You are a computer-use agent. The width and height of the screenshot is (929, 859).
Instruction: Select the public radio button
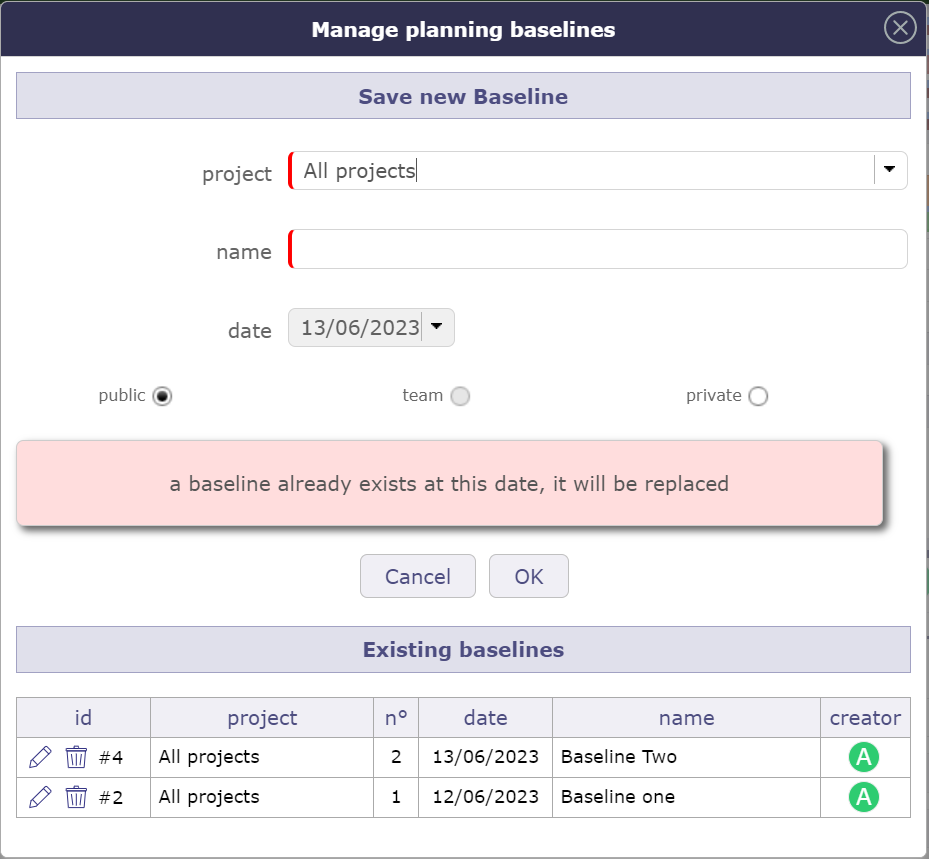coord(162,396)
